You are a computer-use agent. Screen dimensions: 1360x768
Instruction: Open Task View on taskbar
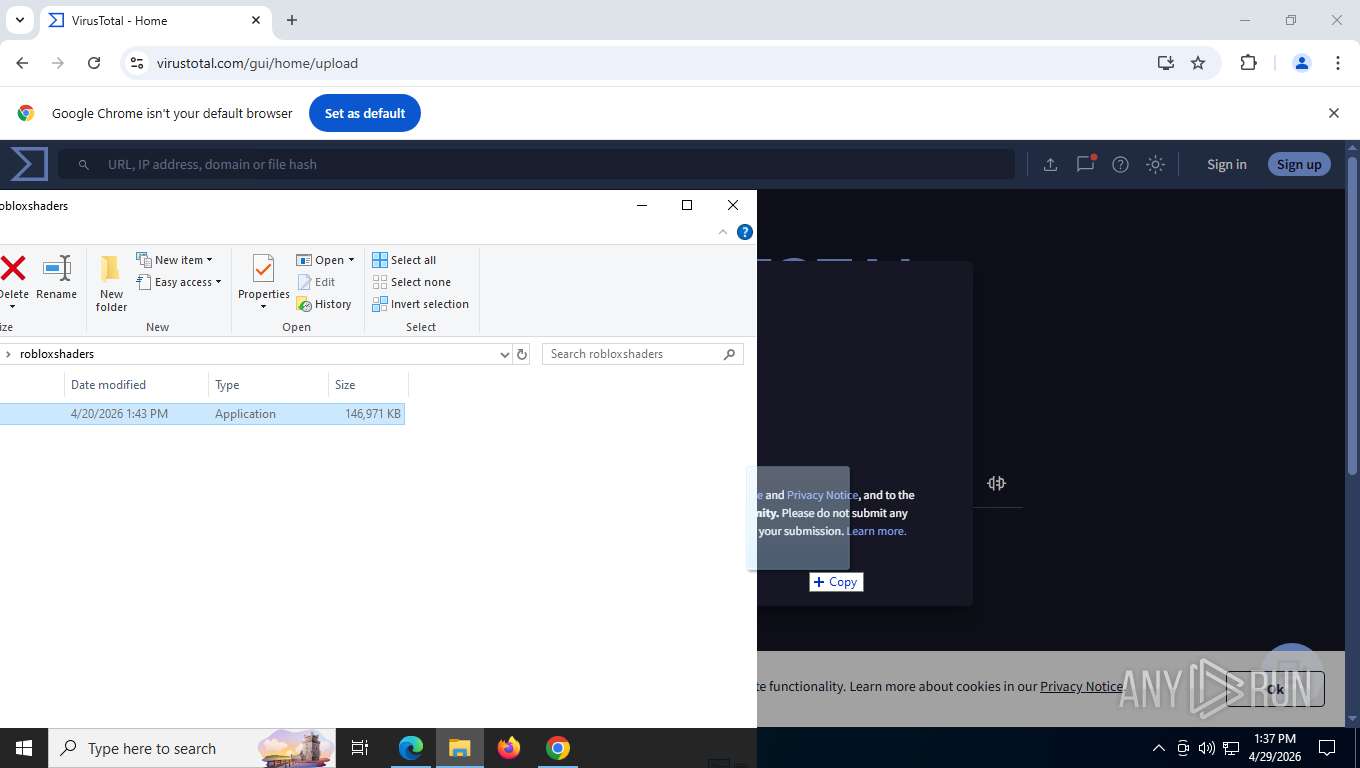pyautogui.click(x=360, y=748)
